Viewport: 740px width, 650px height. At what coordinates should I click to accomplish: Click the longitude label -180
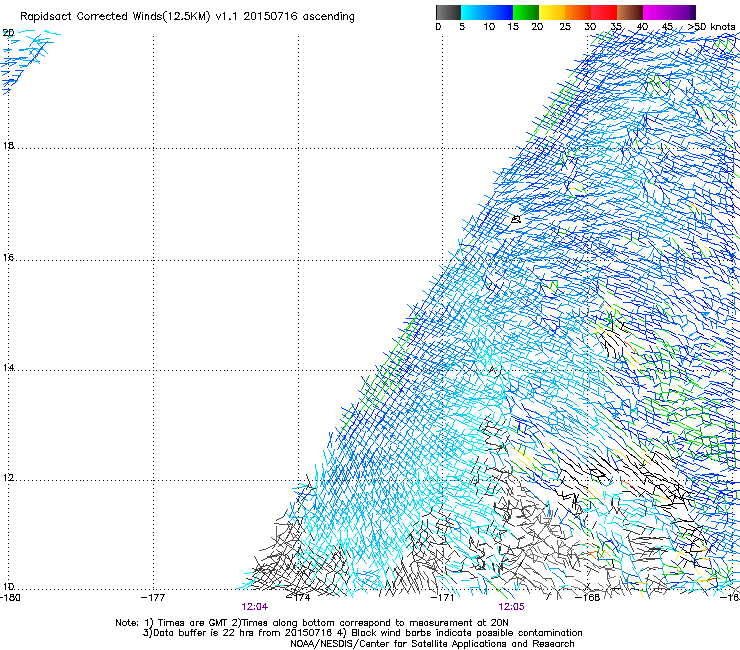10,597
